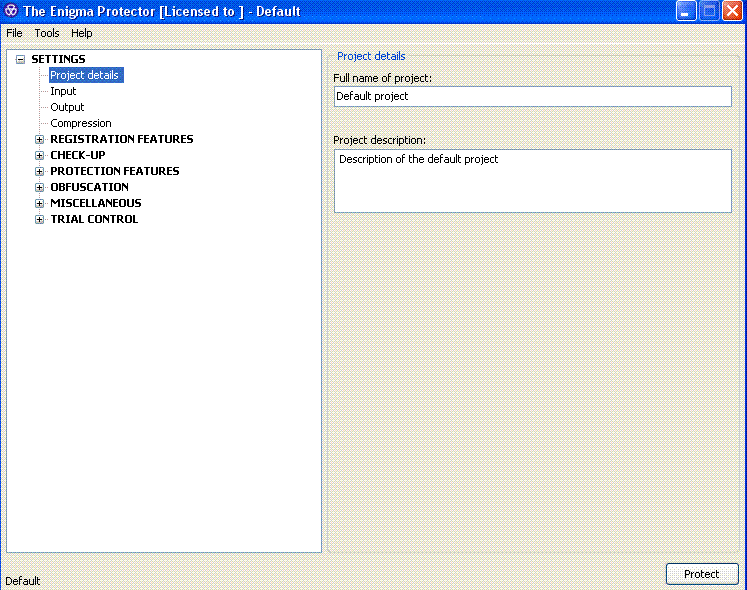Select REGISTRATION FEATURES label
Image resolution: width=747 pixels, height=590 pixels.
pos(121,139)
